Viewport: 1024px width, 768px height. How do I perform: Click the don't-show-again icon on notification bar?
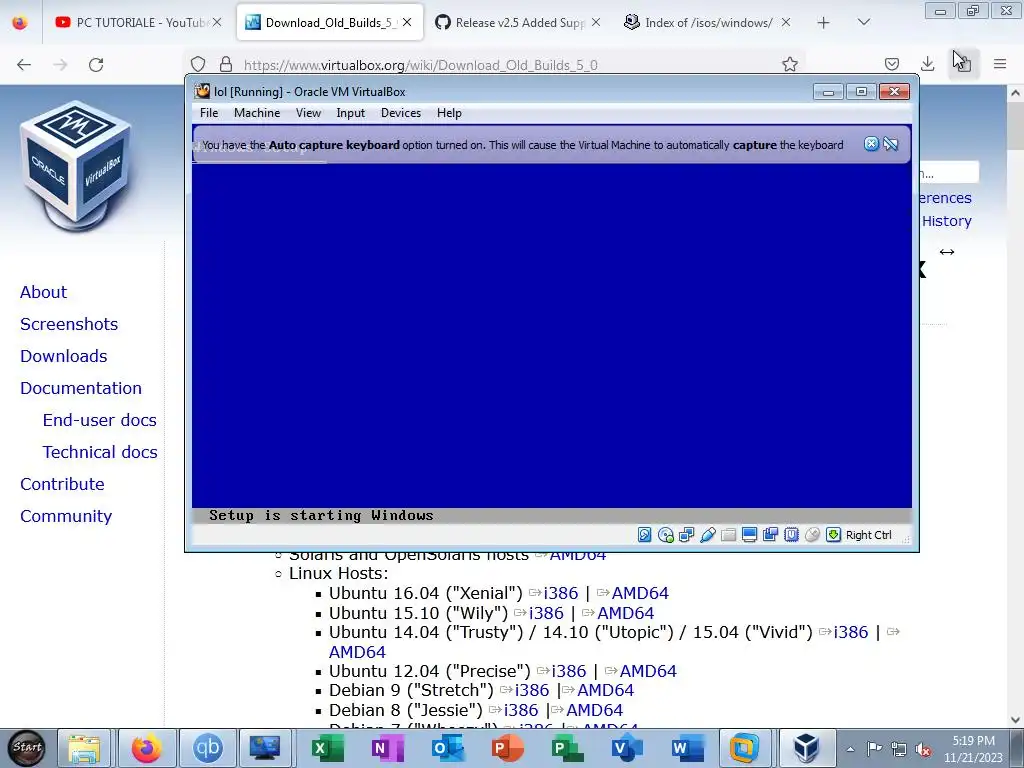(x=891, y=144)
